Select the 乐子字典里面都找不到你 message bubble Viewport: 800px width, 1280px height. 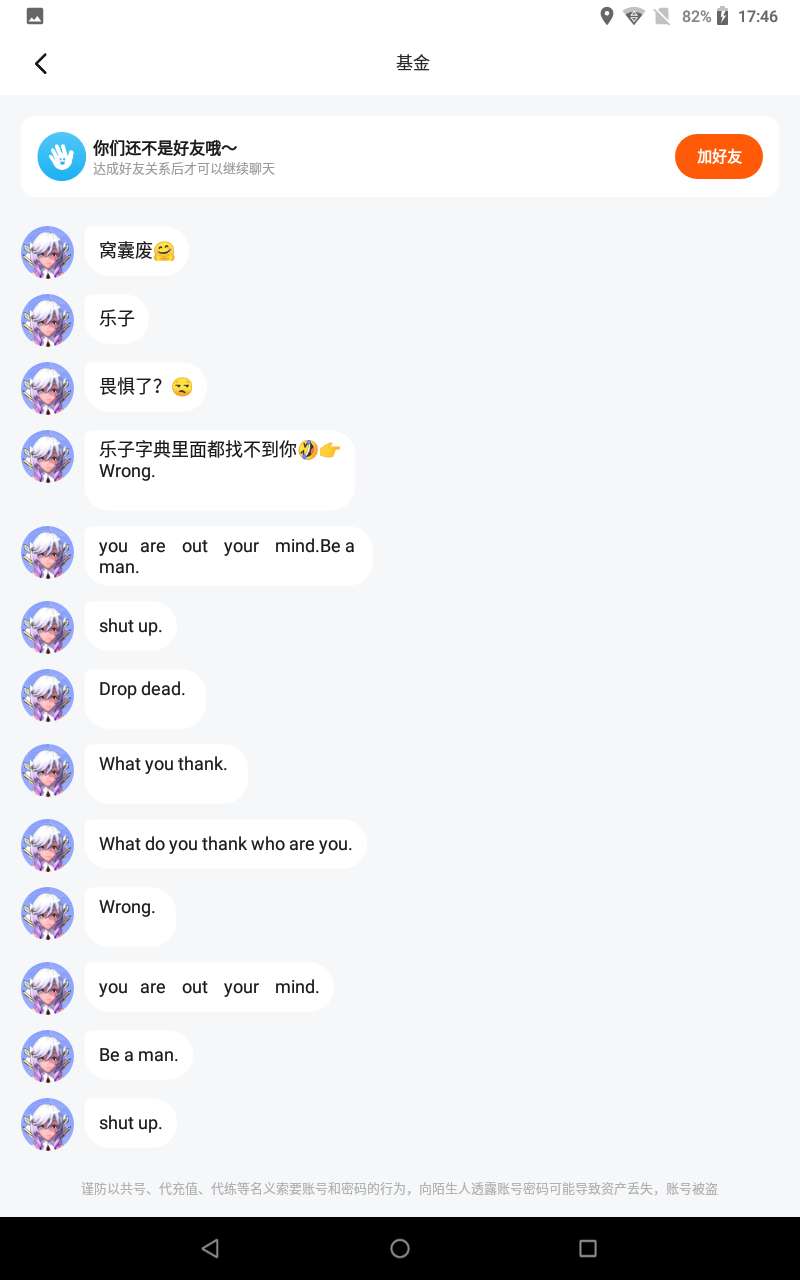point(219,470)
